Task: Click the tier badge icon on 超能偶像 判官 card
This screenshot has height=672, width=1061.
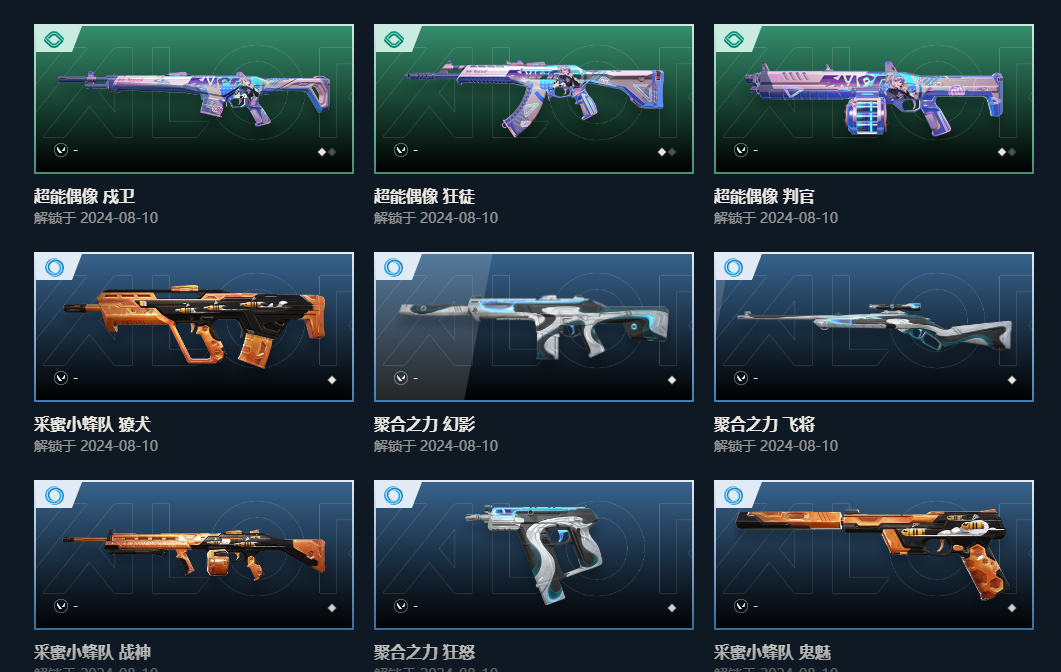Action: point(733,40)
